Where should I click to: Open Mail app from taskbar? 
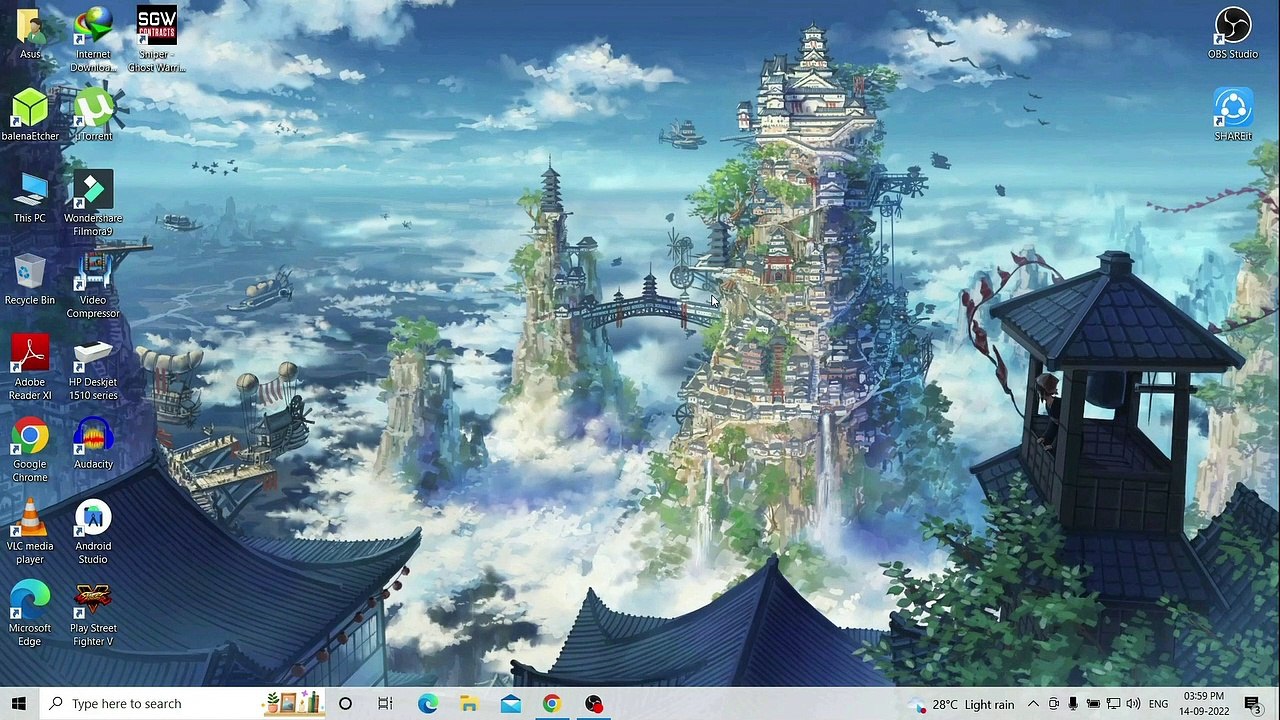(511, 704)
